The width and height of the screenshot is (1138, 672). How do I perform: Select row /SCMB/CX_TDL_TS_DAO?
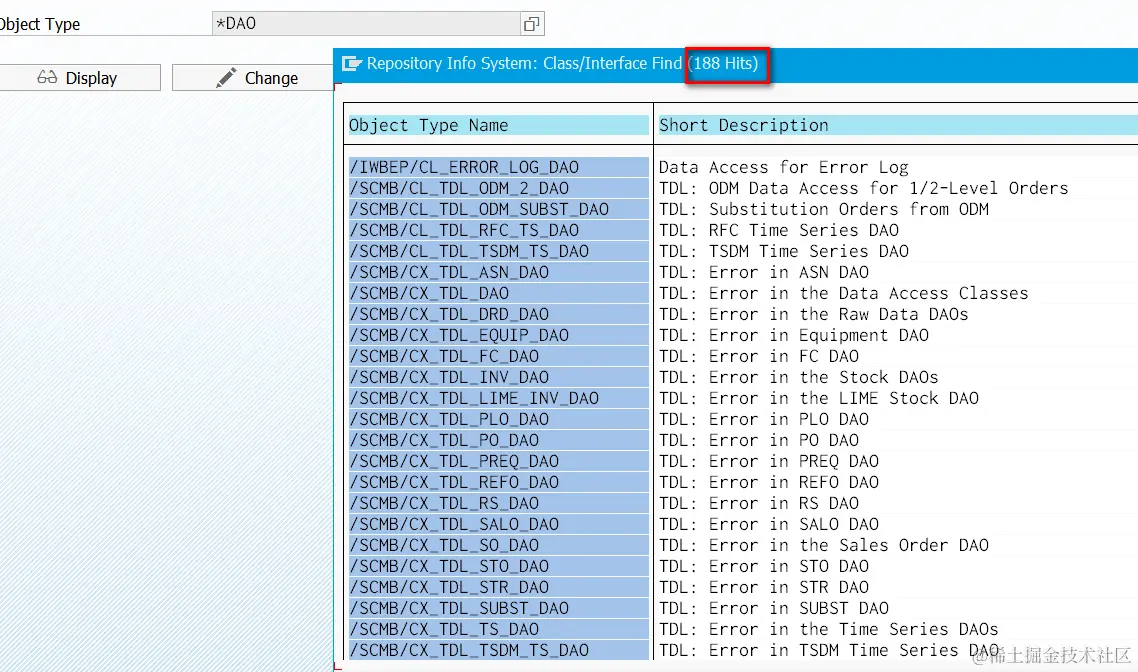tap(499, 631)
